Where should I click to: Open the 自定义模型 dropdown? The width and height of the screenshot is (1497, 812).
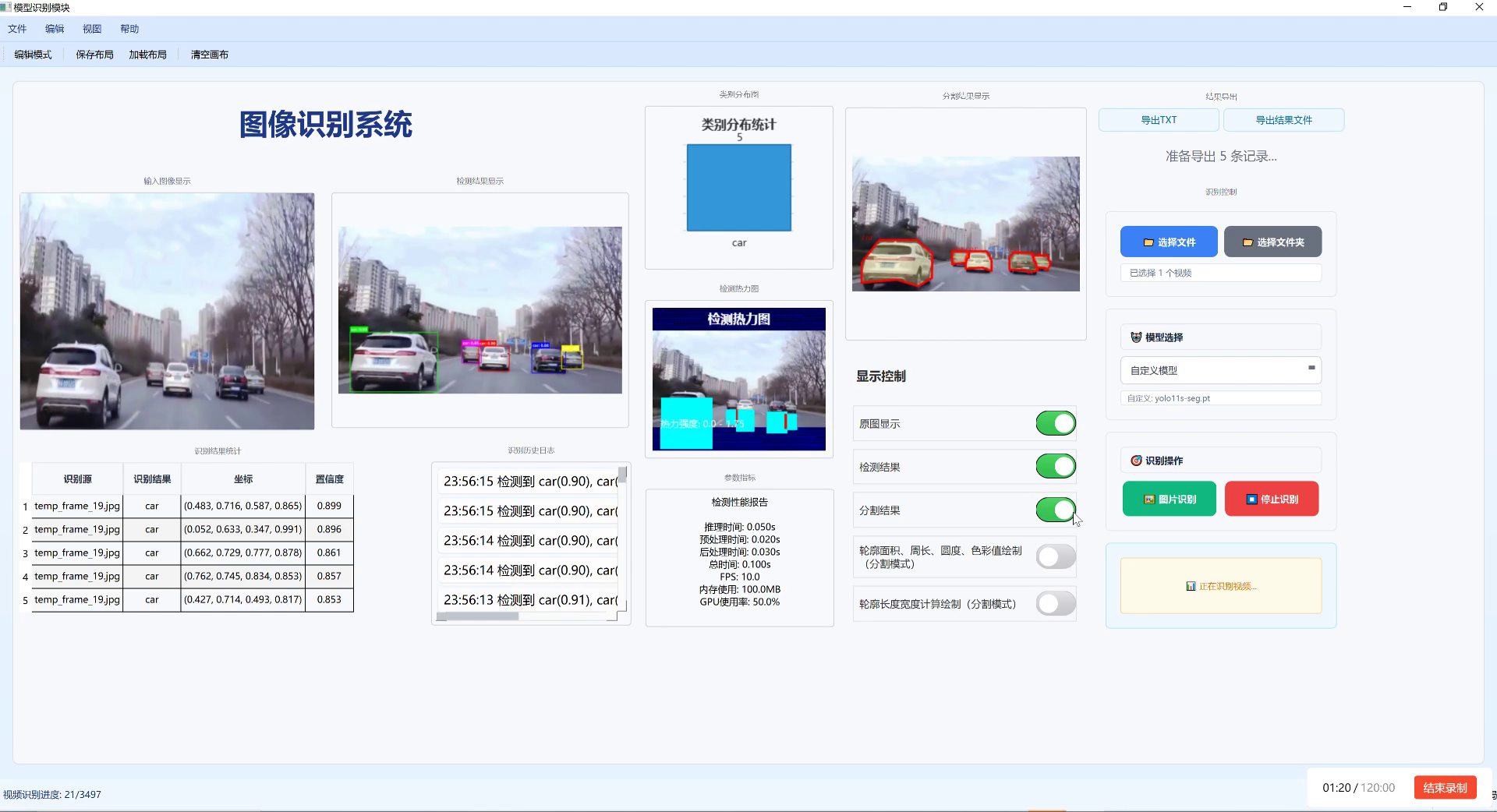[x=1312, y=370]
